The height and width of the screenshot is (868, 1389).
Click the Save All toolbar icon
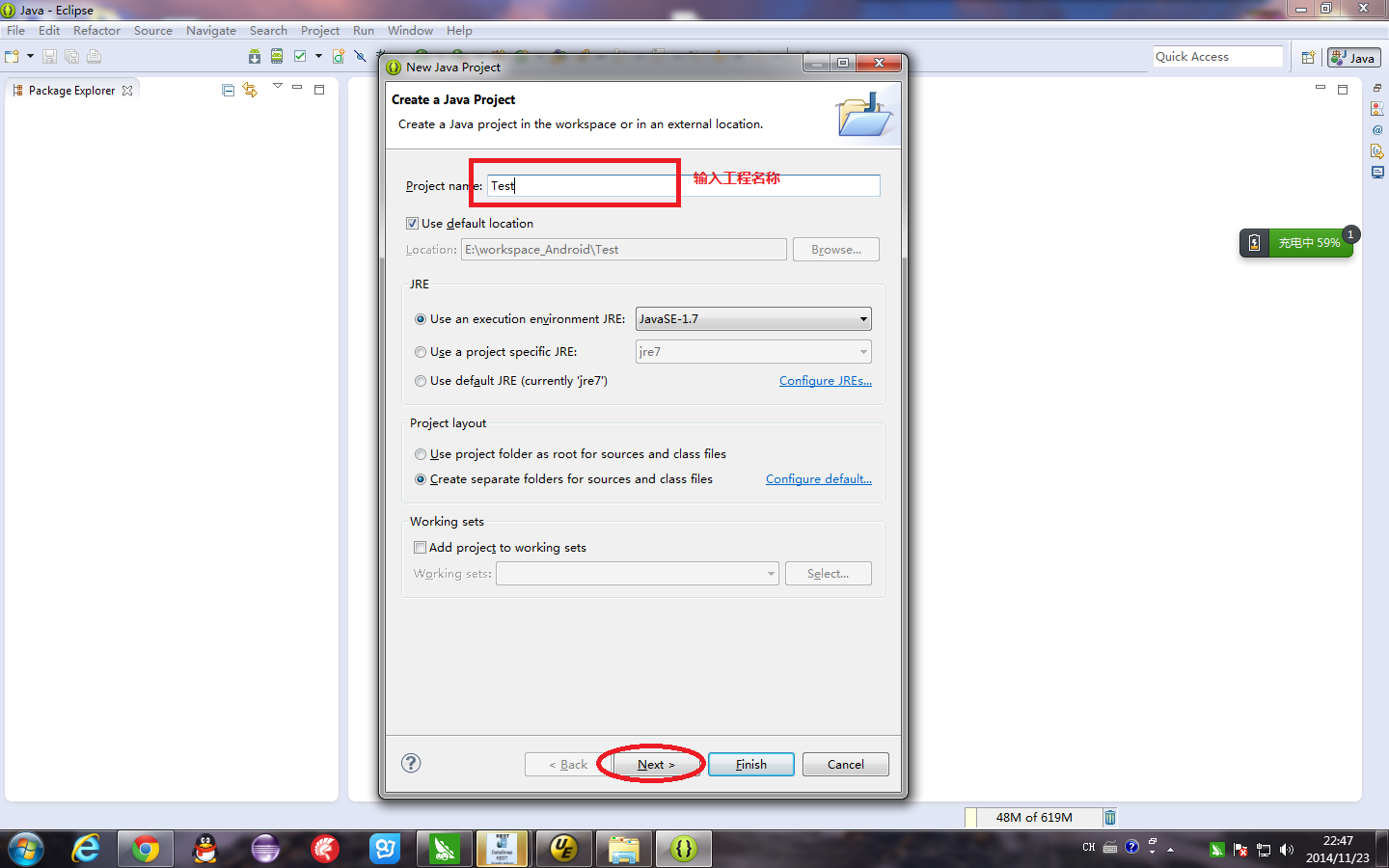pos(71,57)
